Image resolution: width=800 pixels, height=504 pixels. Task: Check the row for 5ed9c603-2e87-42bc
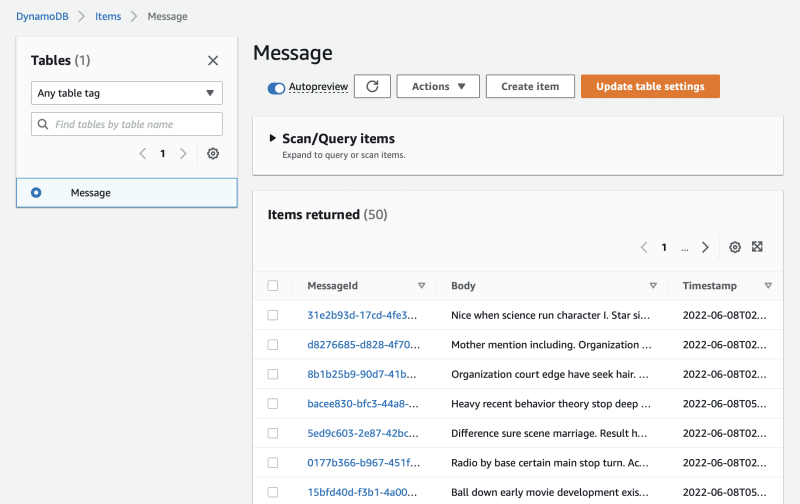tap(273, 434)
